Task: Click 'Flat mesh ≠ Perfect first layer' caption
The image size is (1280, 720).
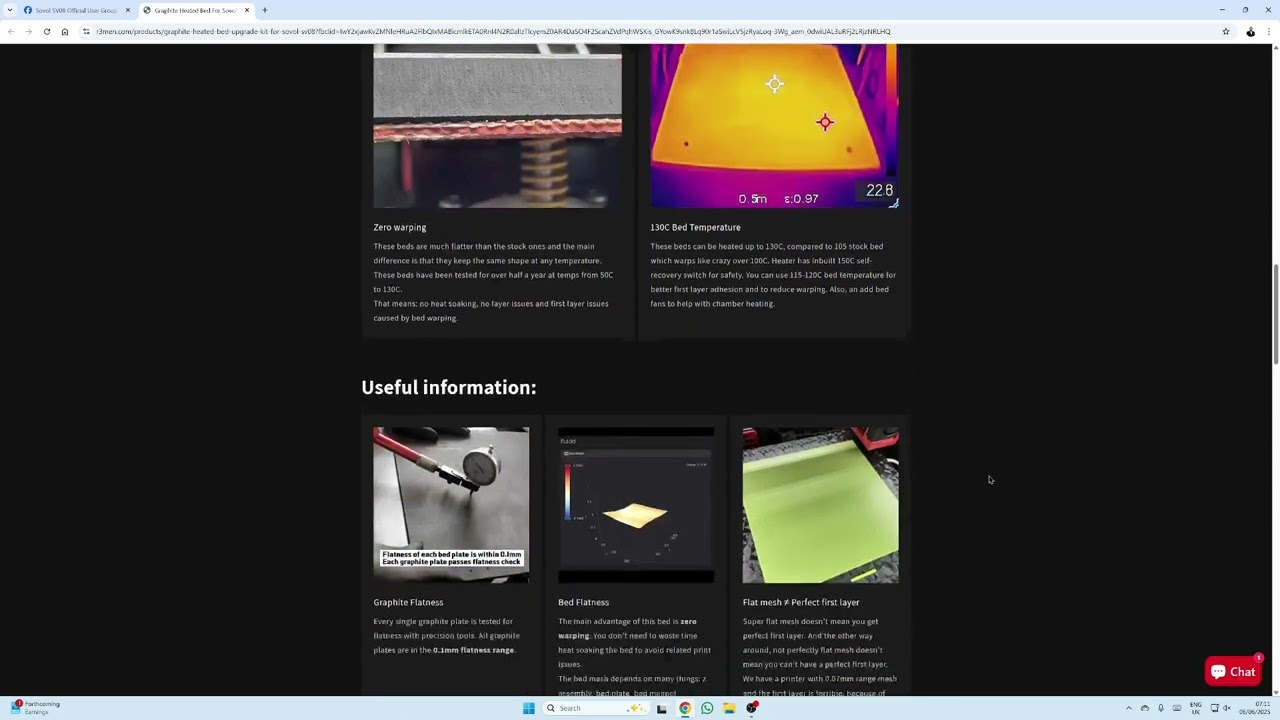Action: [801, 602]
